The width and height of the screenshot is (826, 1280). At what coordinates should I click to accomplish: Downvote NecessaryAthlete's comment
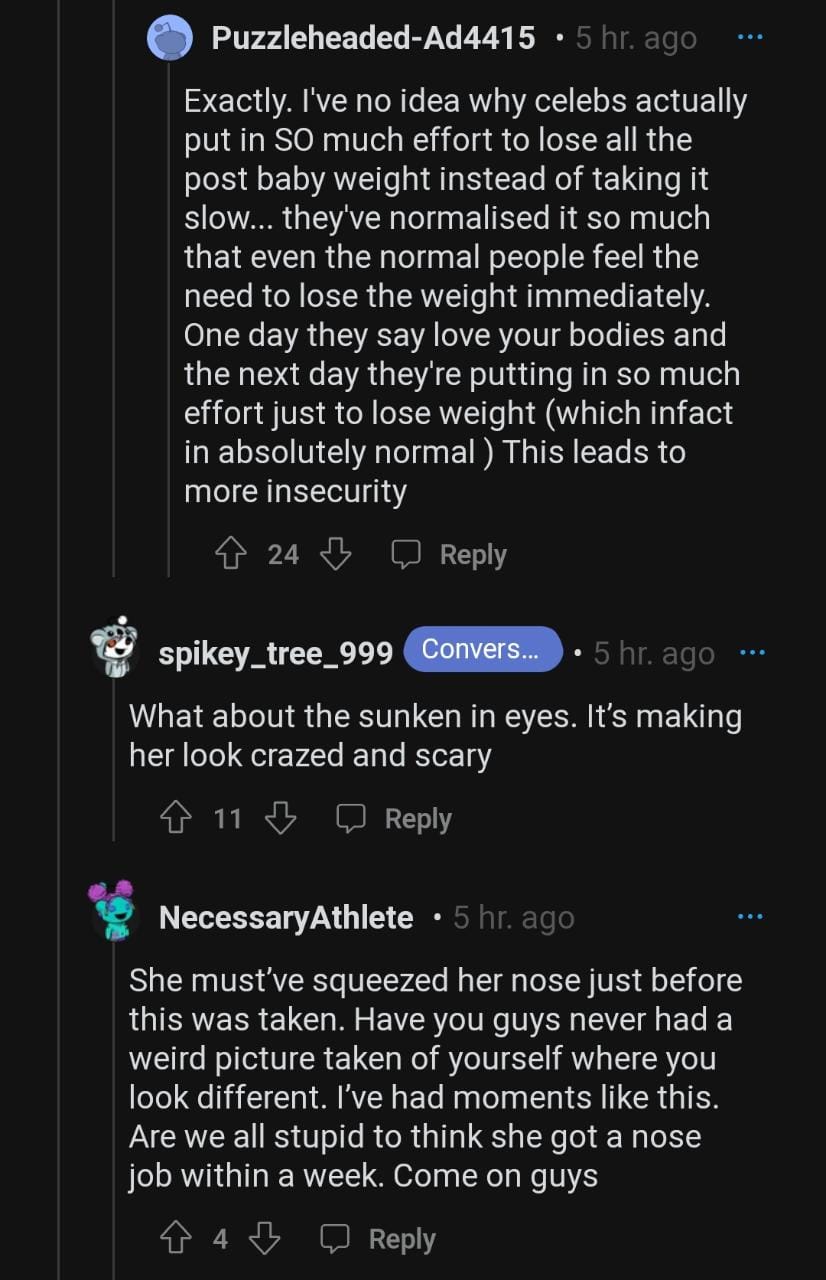pos(264,1239)
